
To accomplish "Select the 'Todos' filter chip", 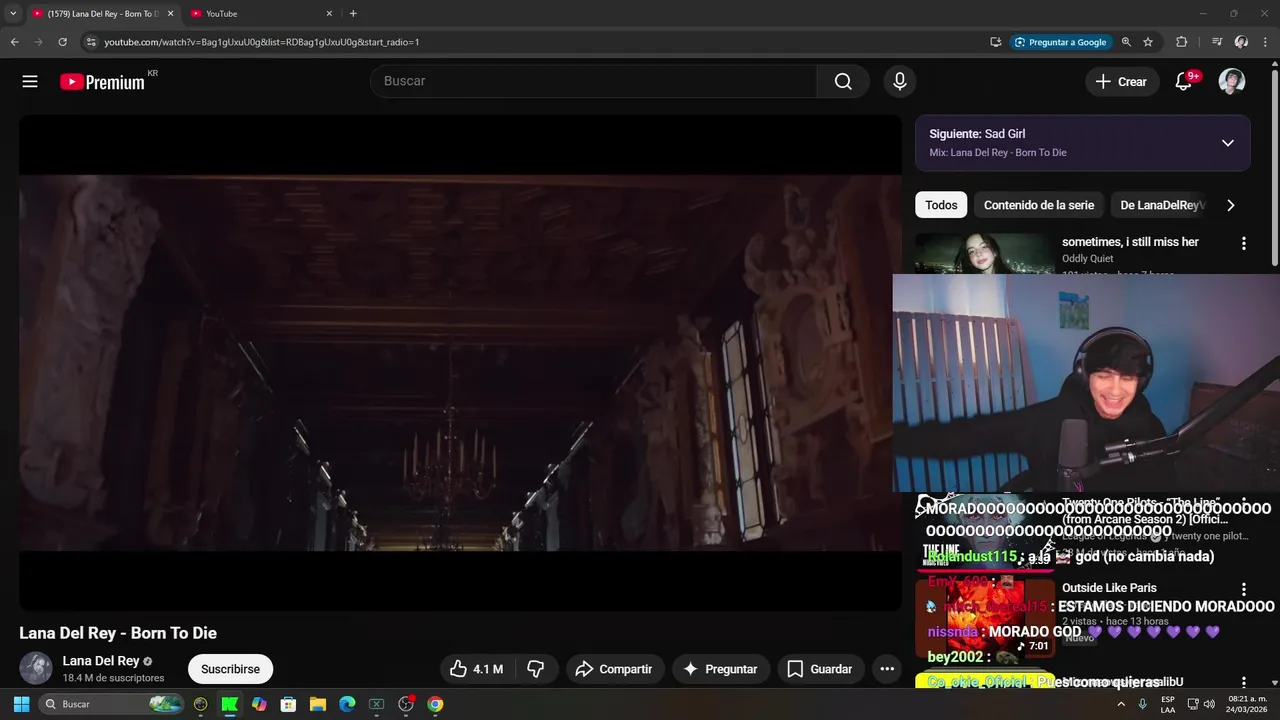I will [941, 205].
